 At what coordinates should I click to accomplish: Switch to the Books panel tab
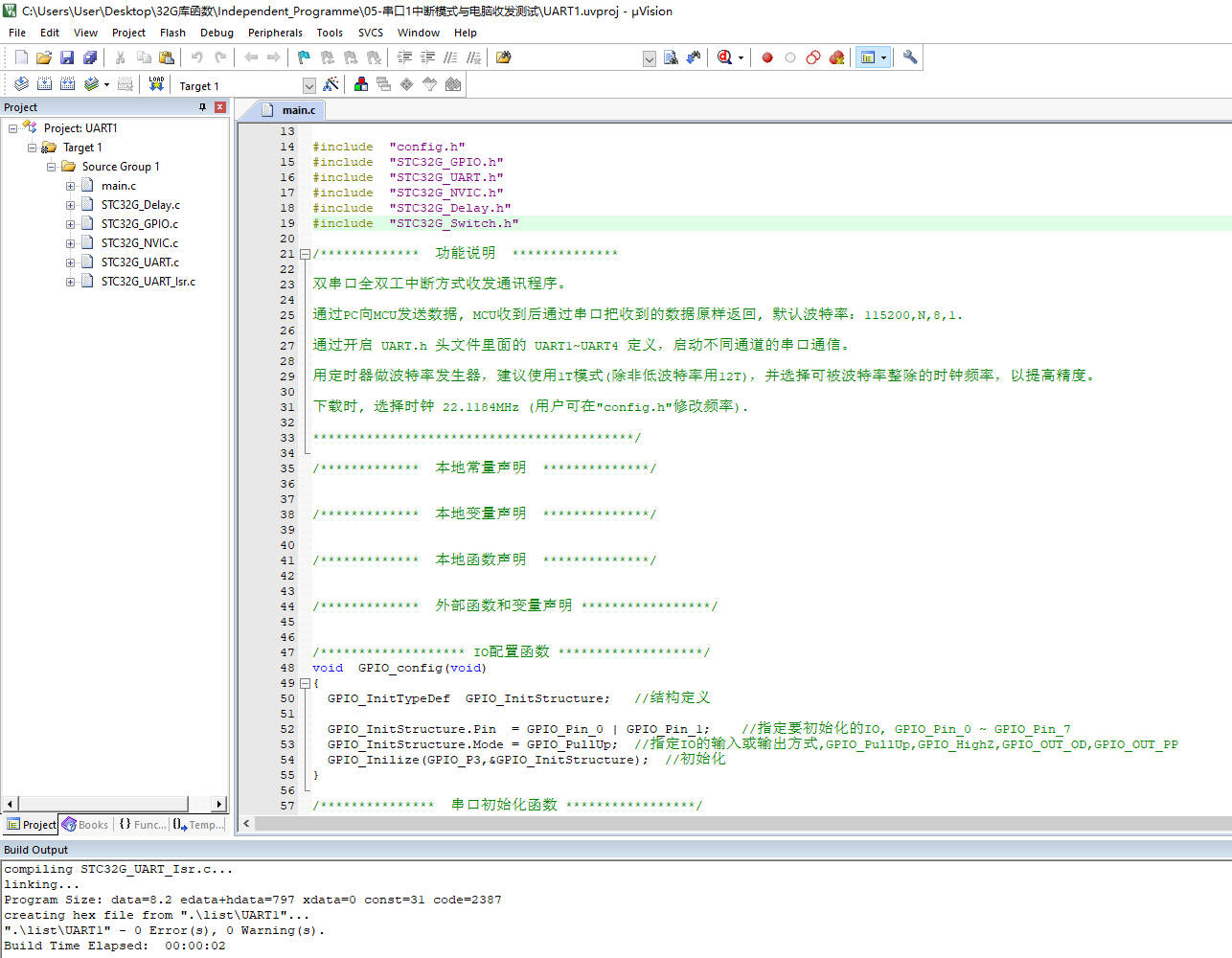click(85, 825)
